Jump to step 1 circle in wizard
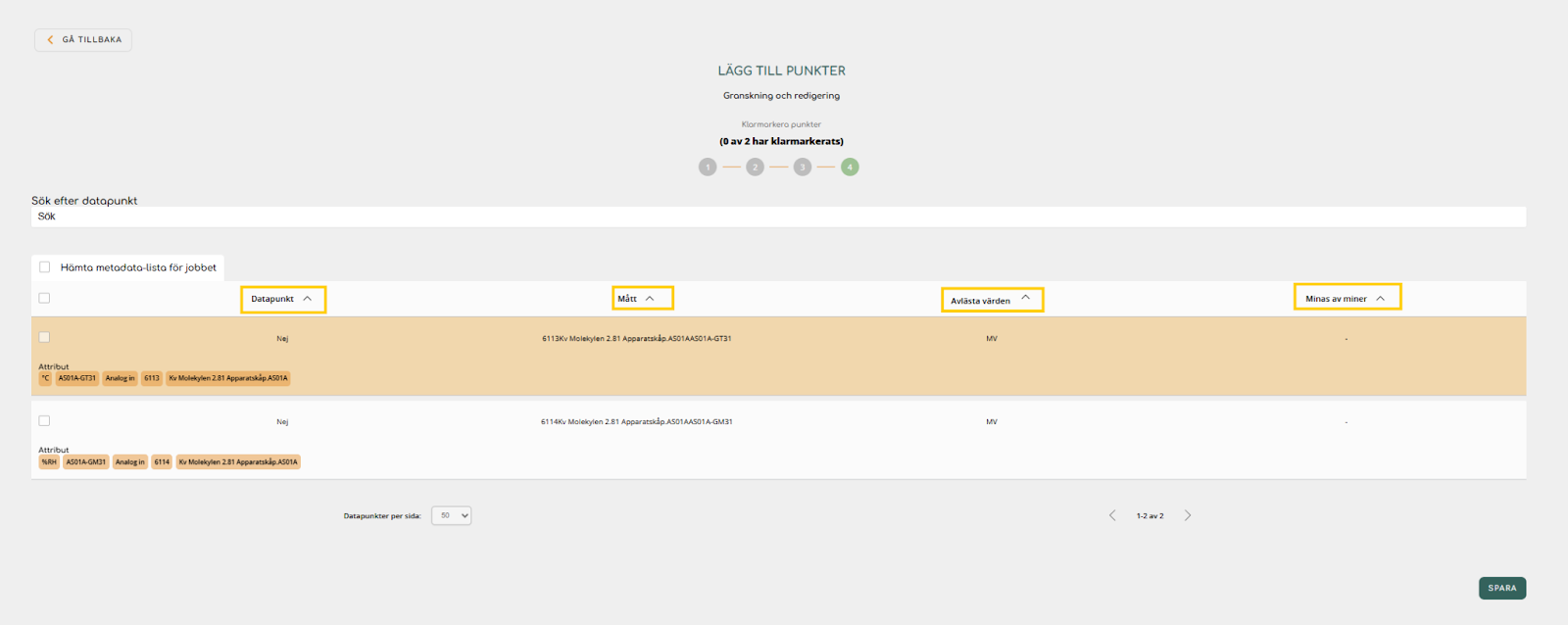 [708, 168]
